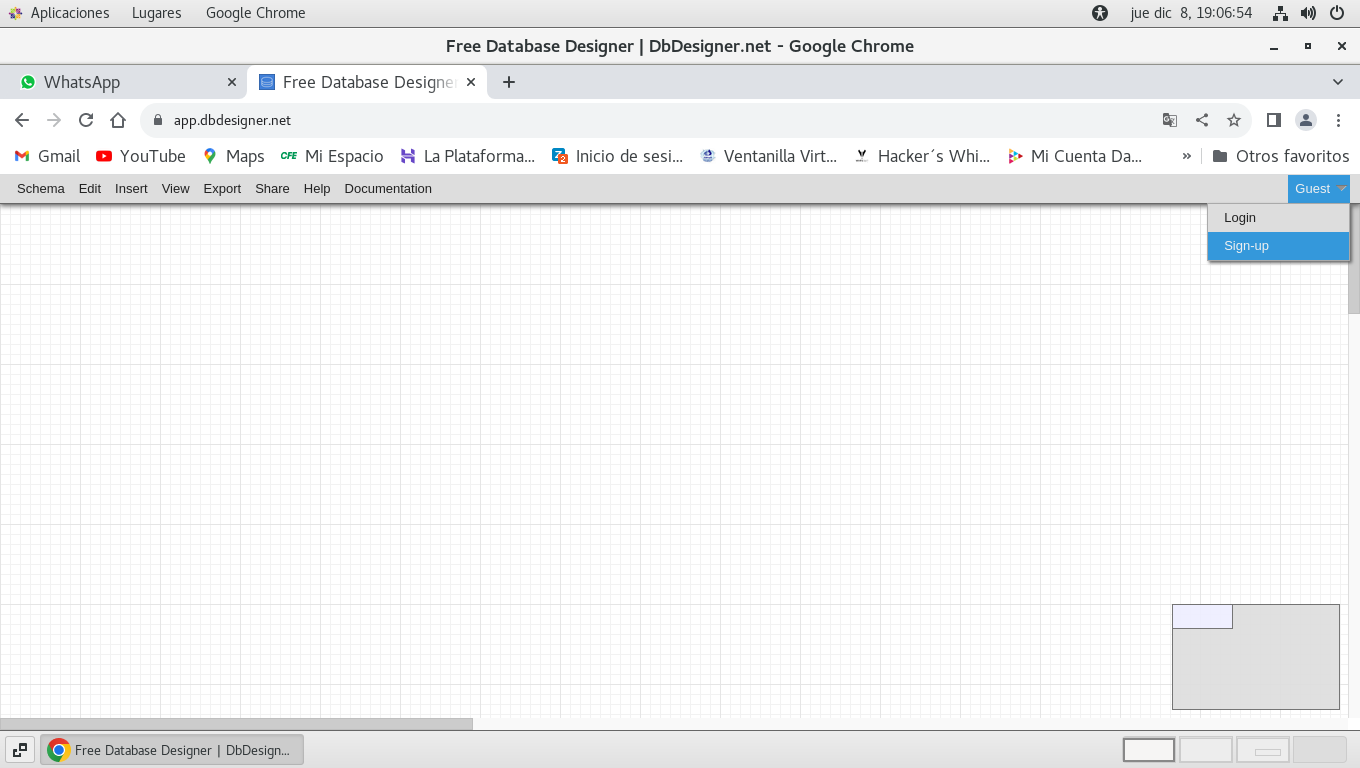Open the Export menu
Viewport: 1360px width, 768px height.
pyautogui.click(x=222, y=189)
